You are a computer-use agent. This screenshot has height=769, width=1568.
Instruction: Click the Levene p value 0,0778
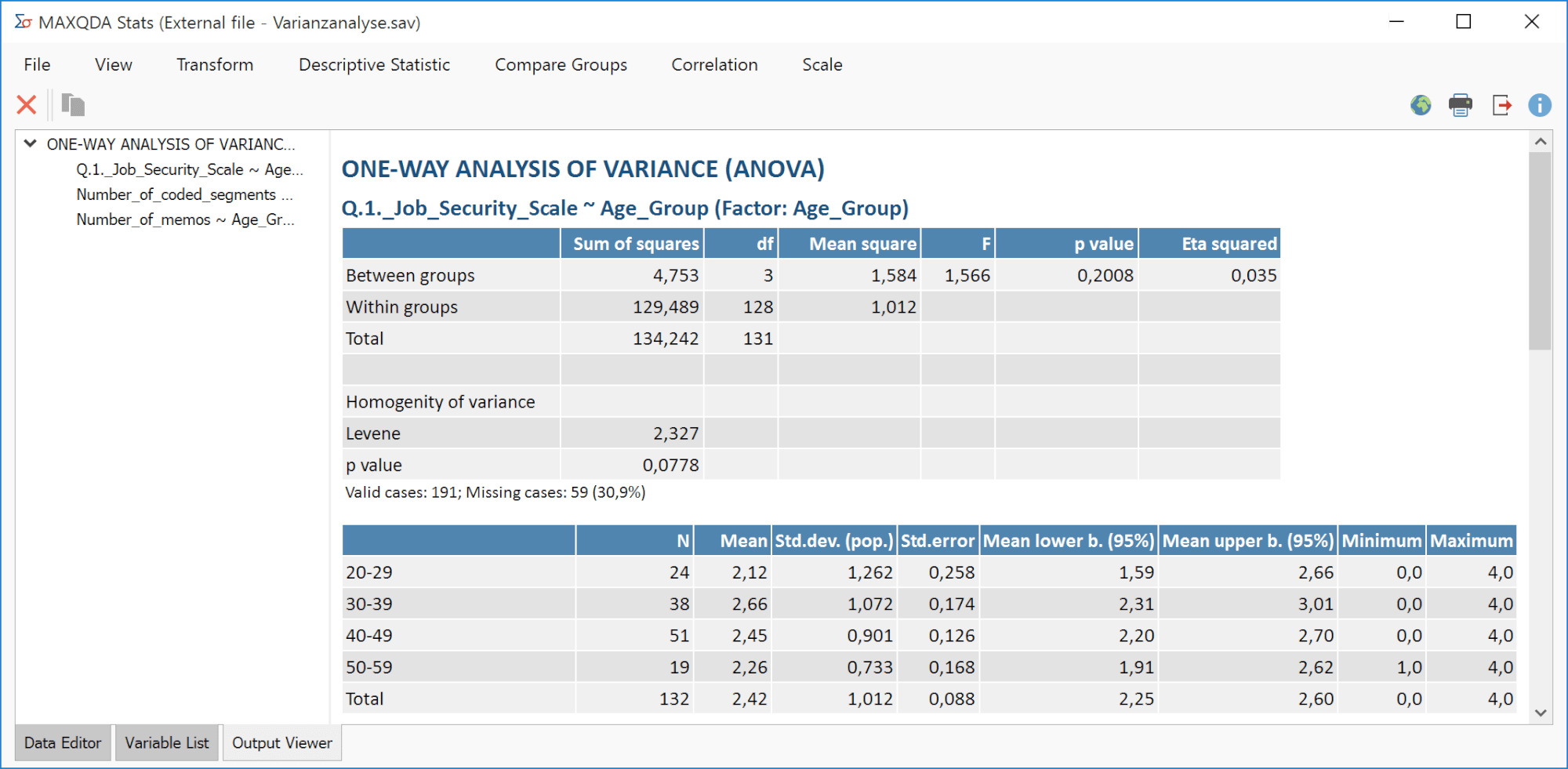pyautogui.click(x=670, y=465)
